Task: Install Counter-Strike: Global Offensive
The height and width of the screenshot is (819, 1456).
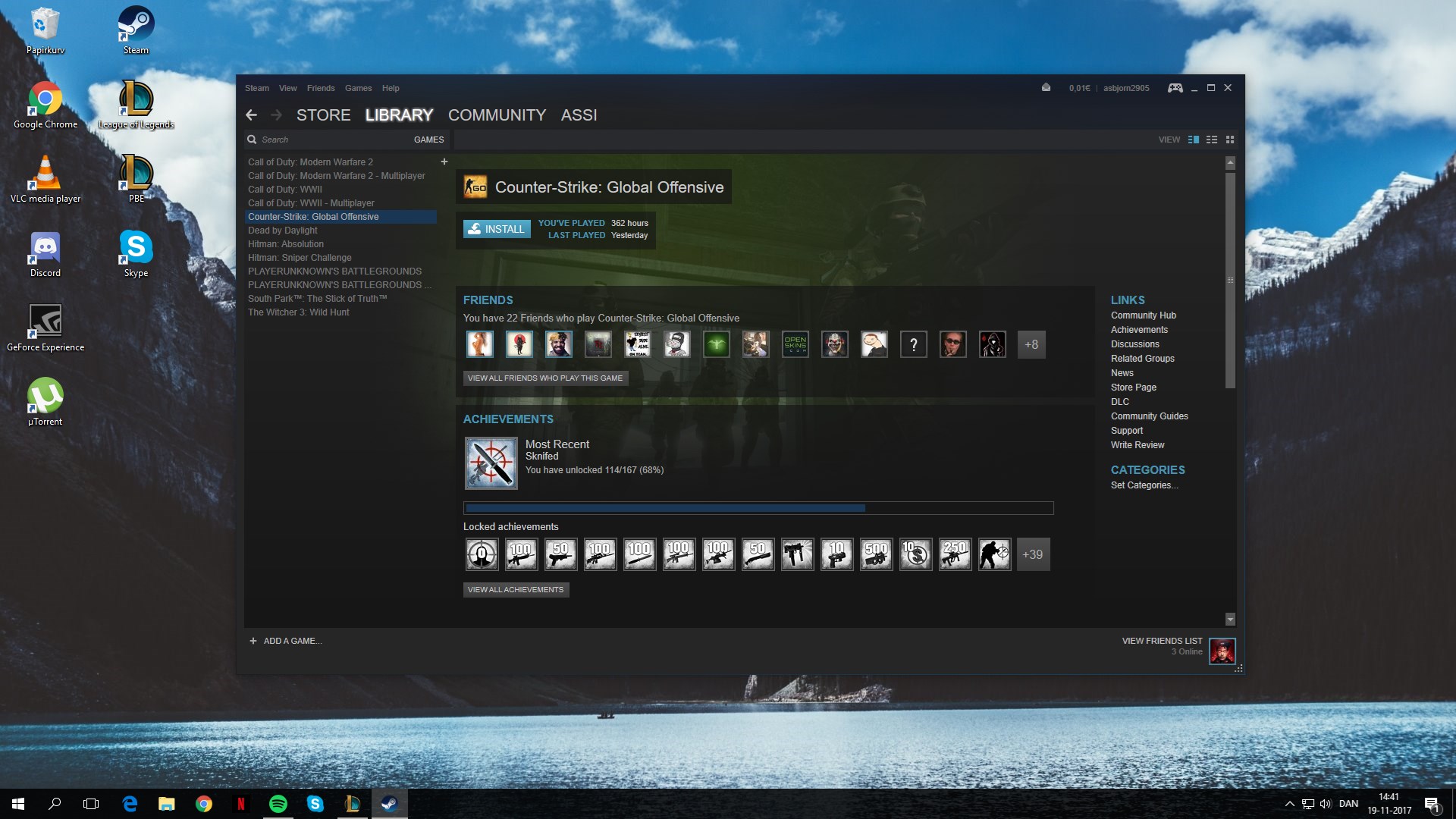Action: (497, 229)
